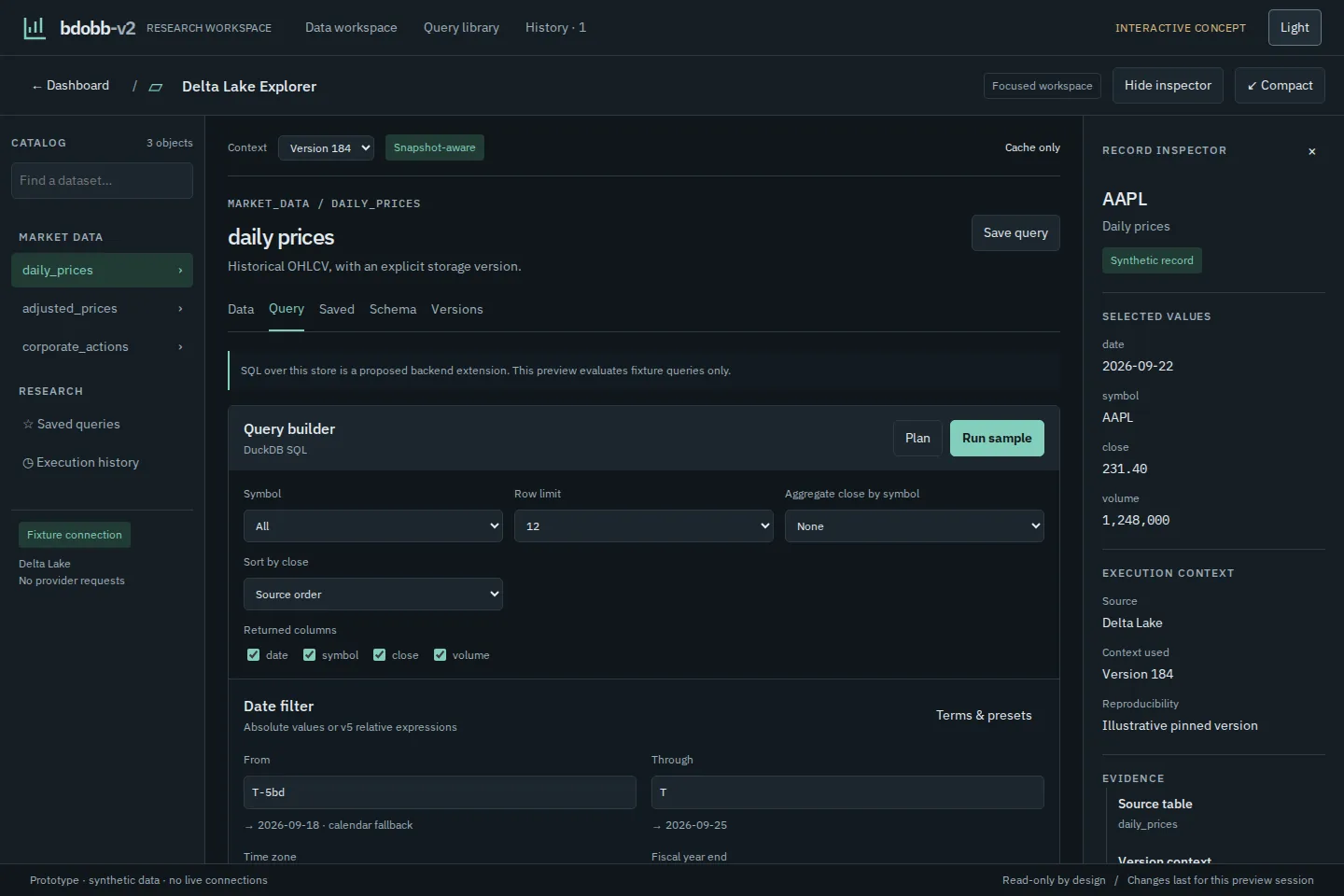Viewport: 1344px width, 896px height.
Task: Select the corporate_actions dataset
Action: [102, 347]
